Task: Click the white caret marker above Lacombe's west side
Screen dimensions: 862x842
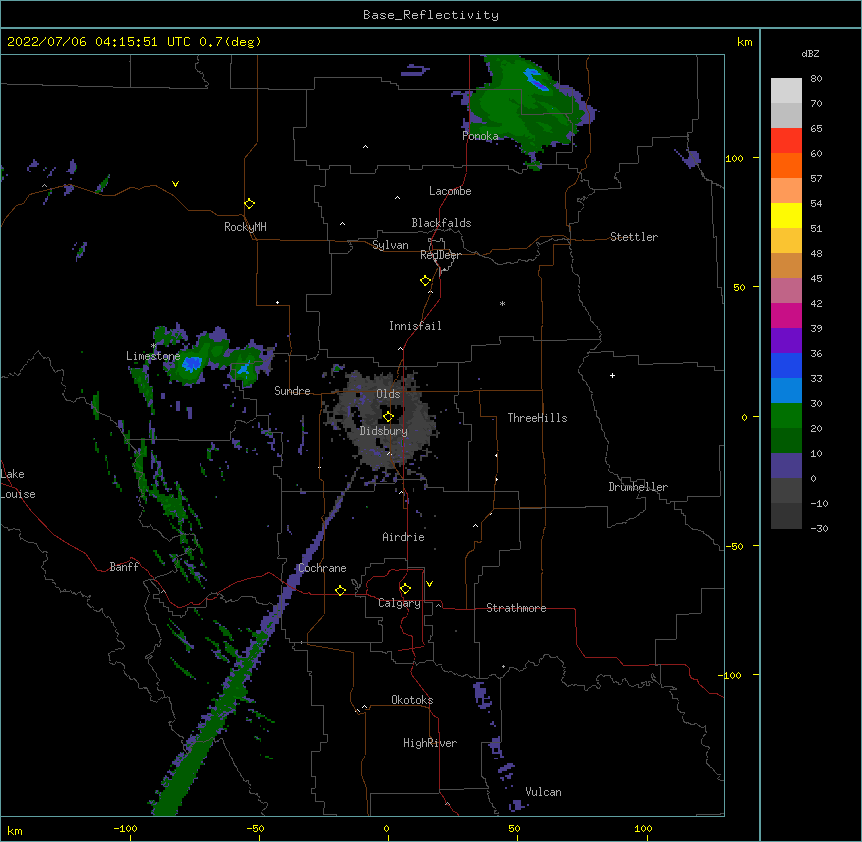Action: [x=397, y=198]
